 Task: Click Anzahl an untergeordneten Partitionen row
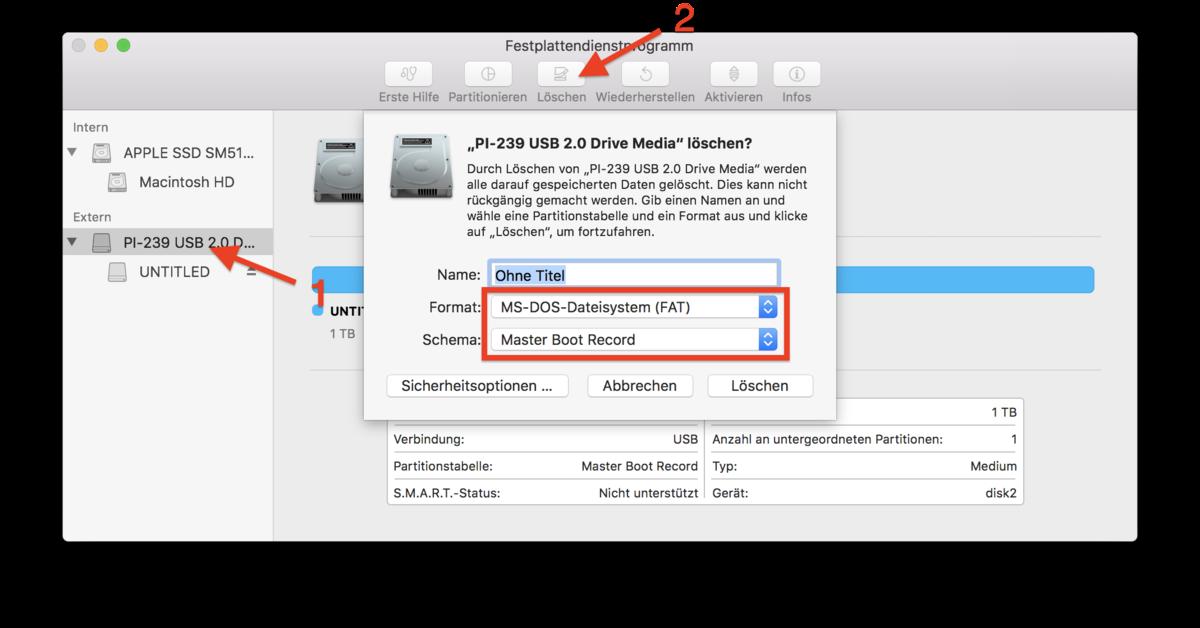point(865,439)
